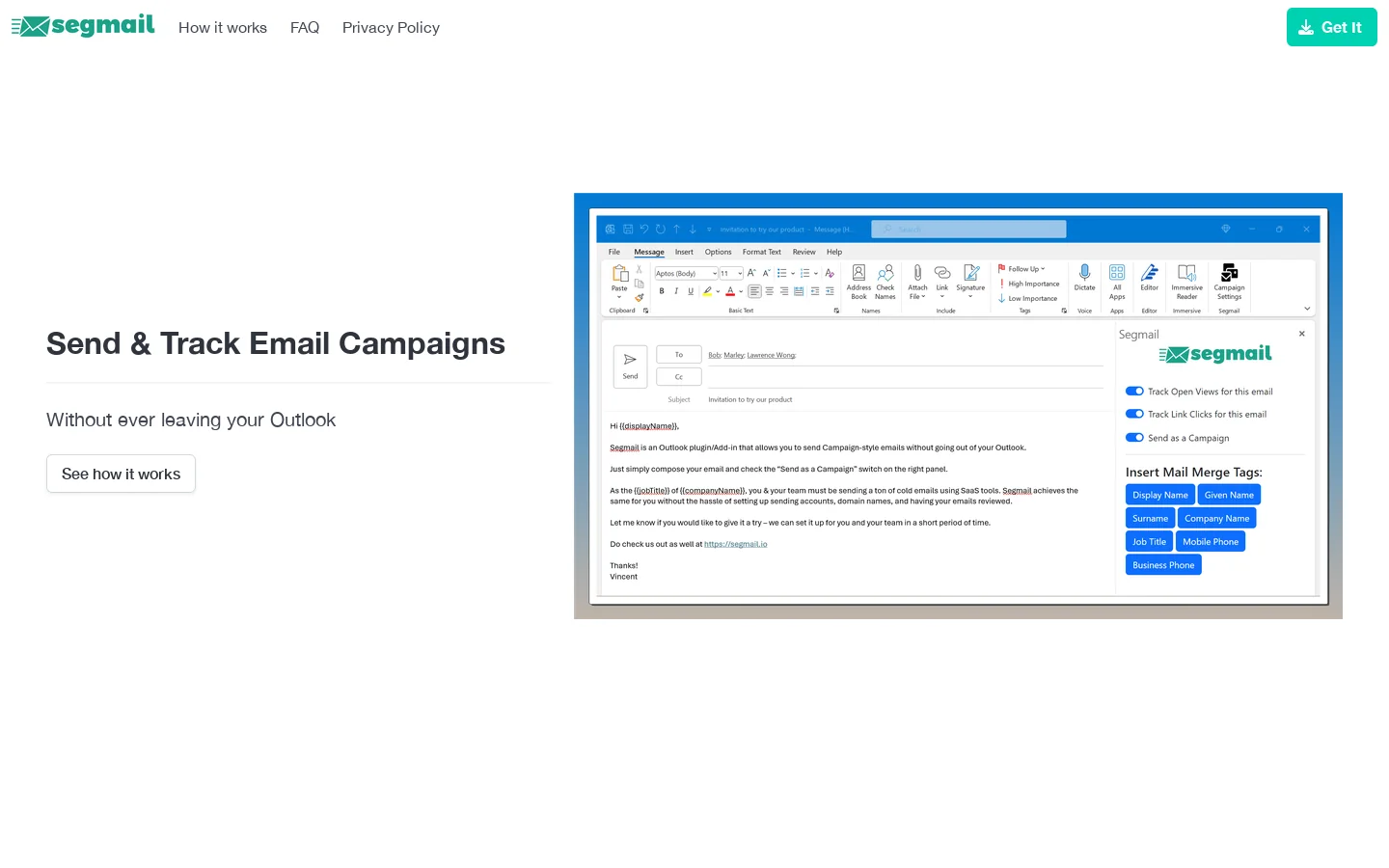Switch to the Insert ribbon tab
The image size is (1389, 868).
click(684, 252)
